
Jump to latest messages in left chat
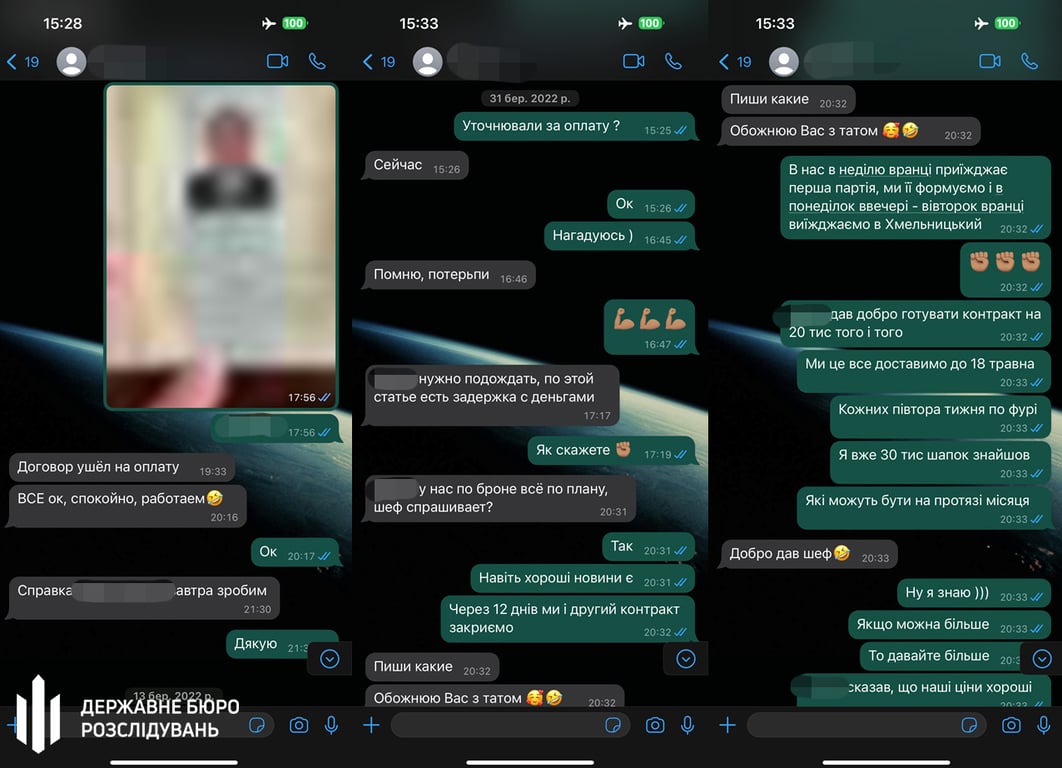pos(329,659)
